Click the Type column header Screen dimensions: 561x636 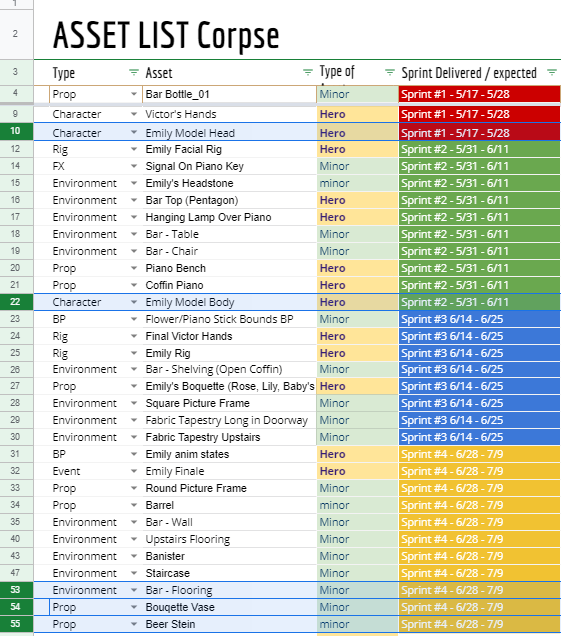tap(96, 73)
